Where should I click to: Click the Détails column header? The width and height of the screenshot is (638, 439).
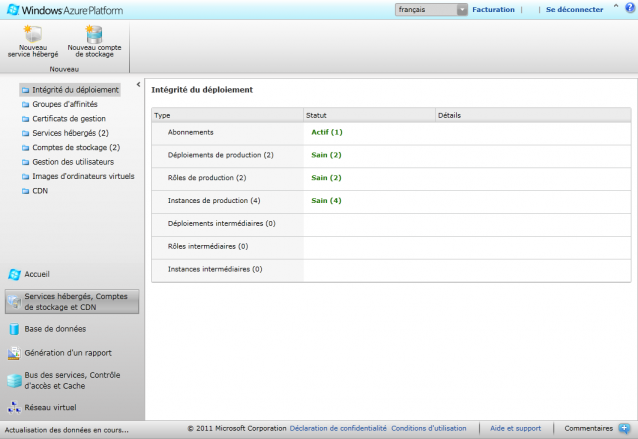pos(533,115)
